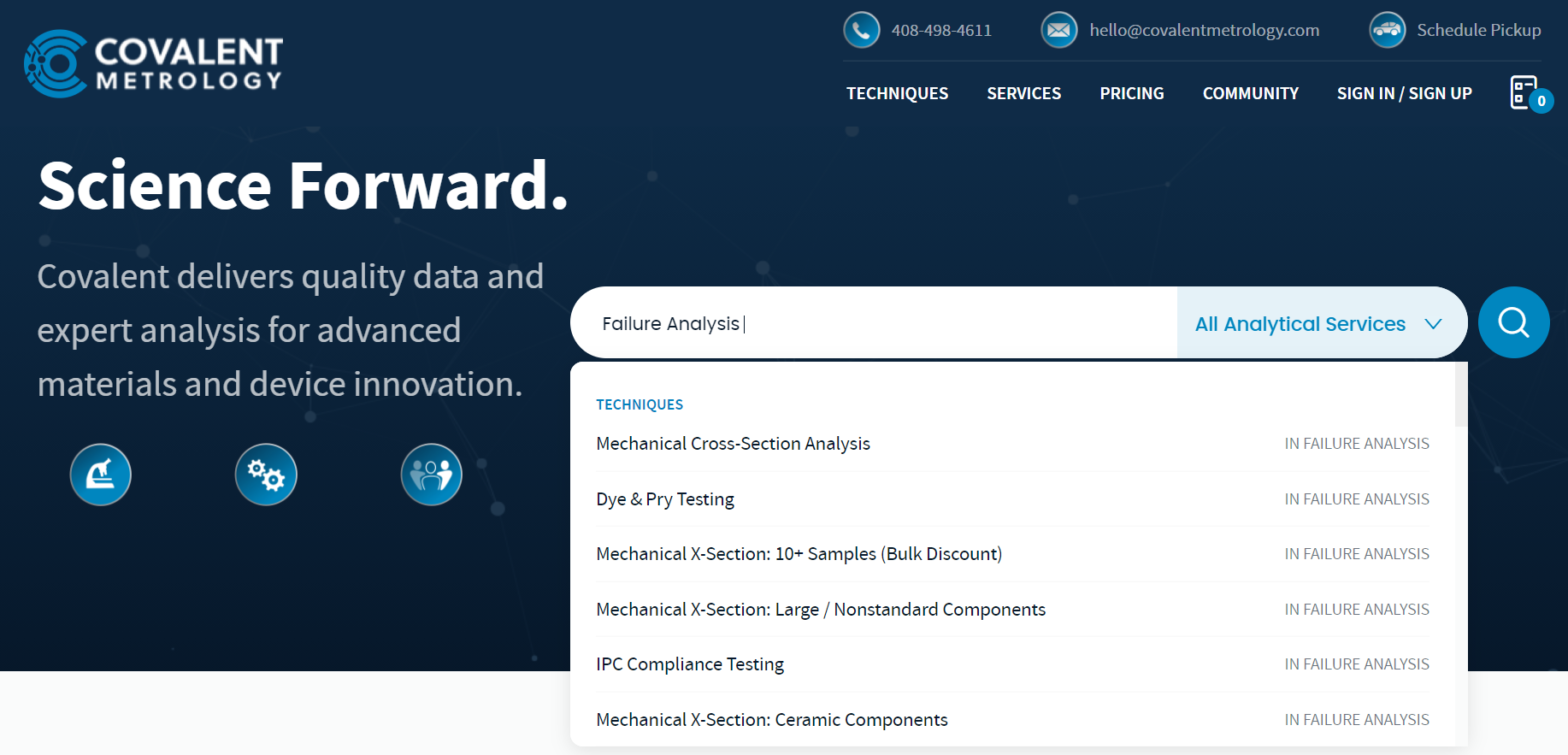
Task: Click the car Schedule Pickup icon
Action: click(1387, 30)
